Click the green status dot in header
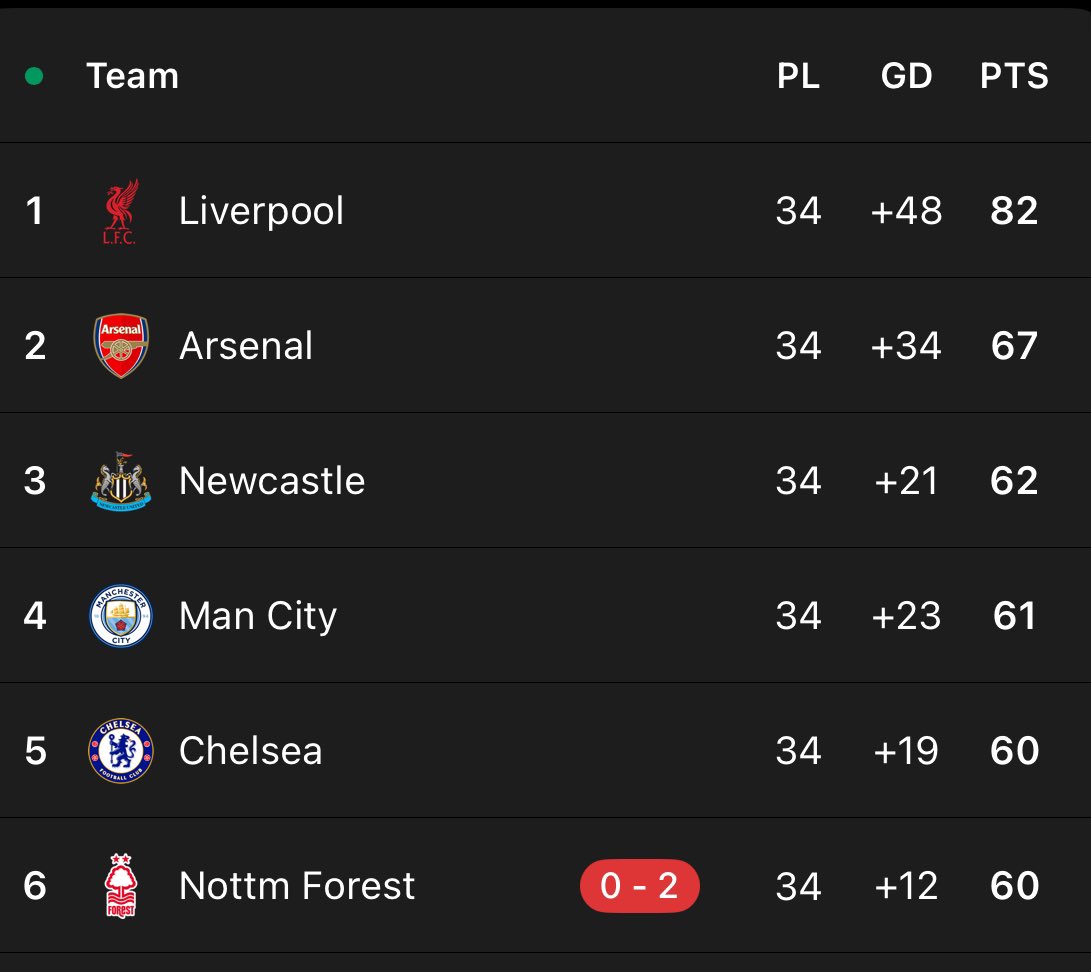Image resolution: width=1091 pixels, height=972 pixels. pos(34,76)
